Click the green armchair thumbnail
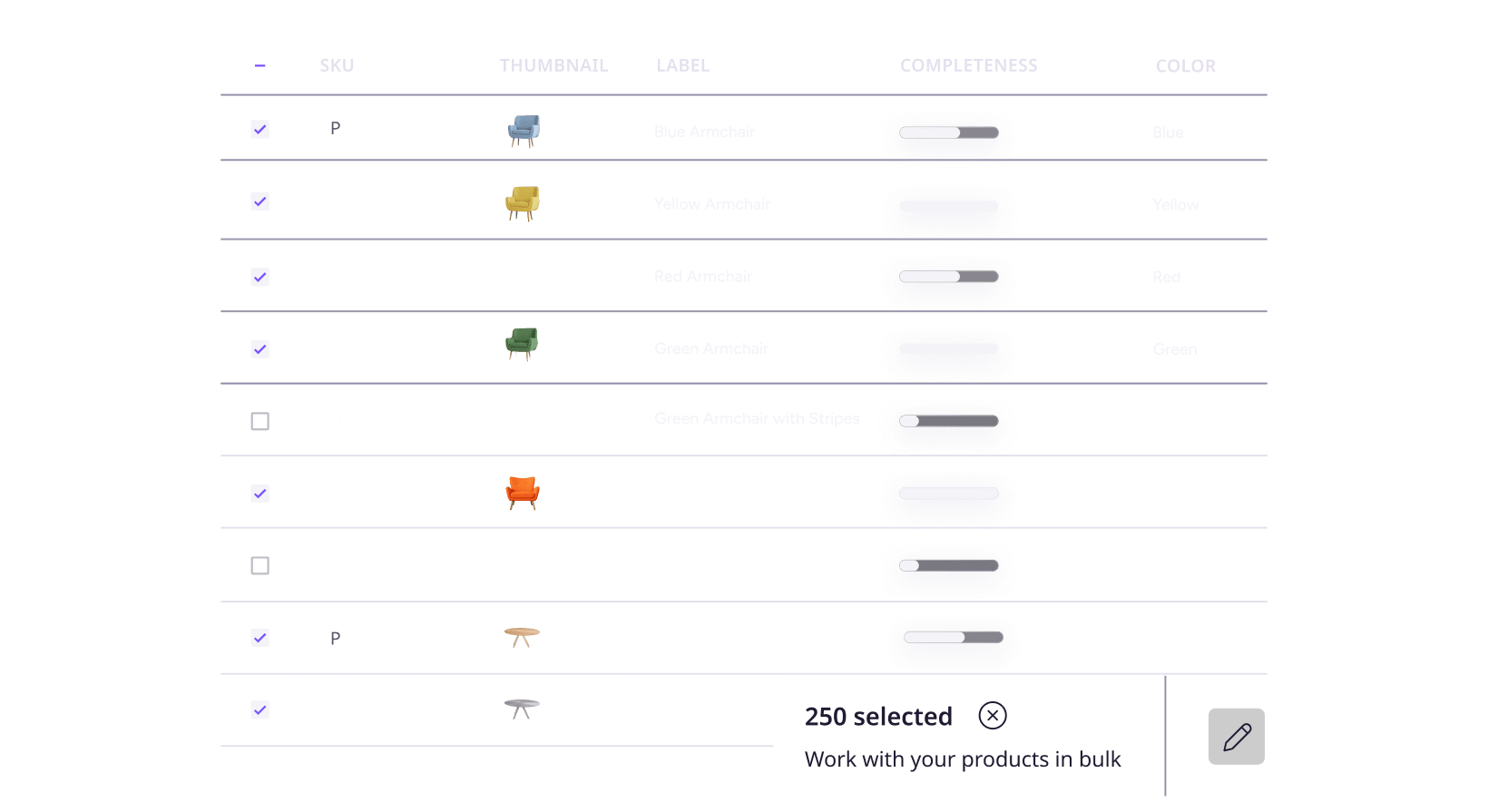 point(522,345)
